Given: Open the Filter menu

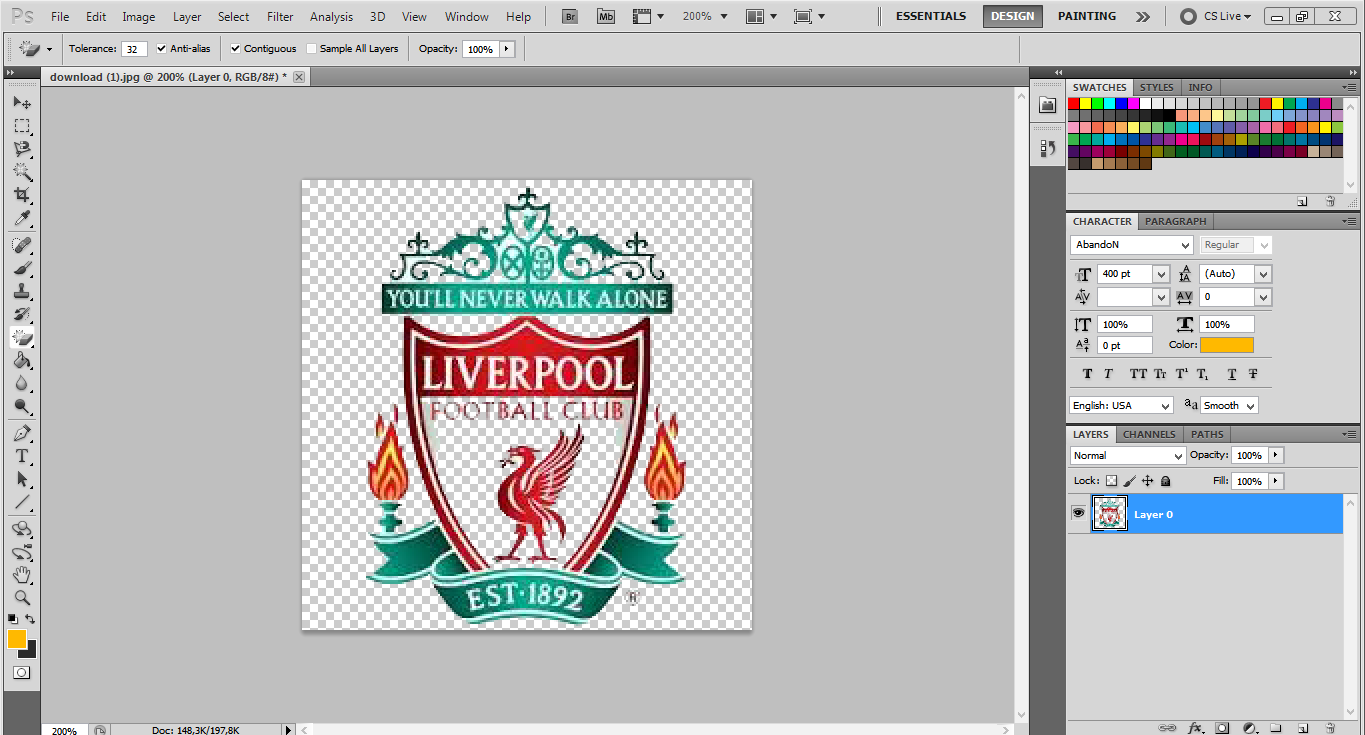Looking at the screenshot, I should point(280,16).
